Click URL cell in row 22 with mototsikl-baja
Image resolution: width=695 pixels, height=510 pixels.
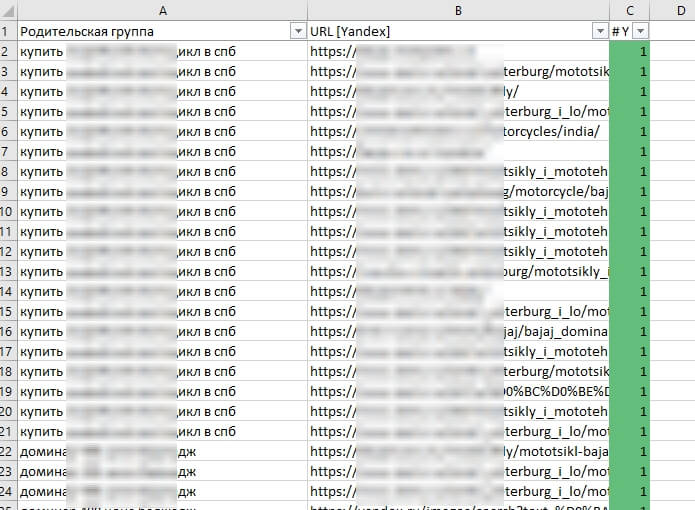coord(458,452)
